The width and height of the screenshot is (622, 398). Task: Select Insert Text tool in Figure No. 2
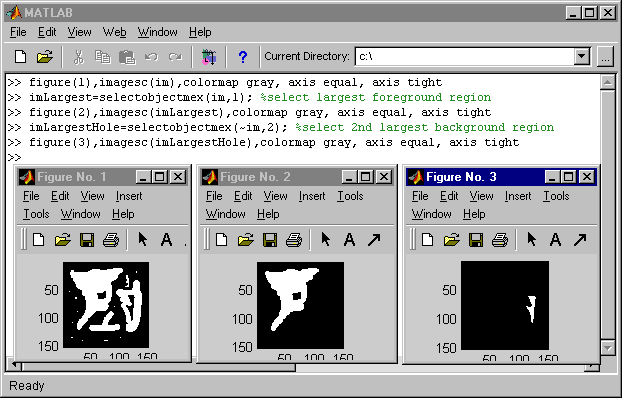(349, 239)
